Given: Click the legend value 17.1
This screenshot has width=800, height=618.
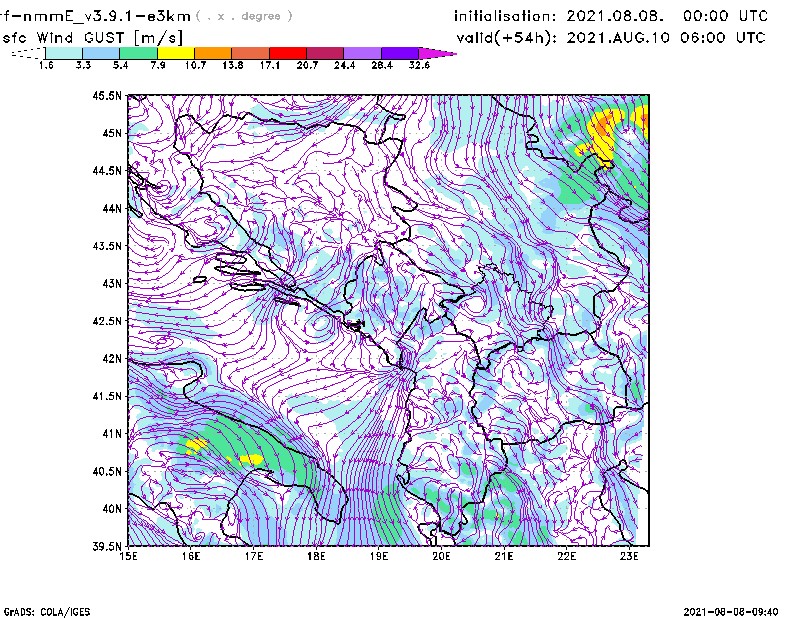Looking at the screenshot, I should pyautogui.click(x=270, y=65).
